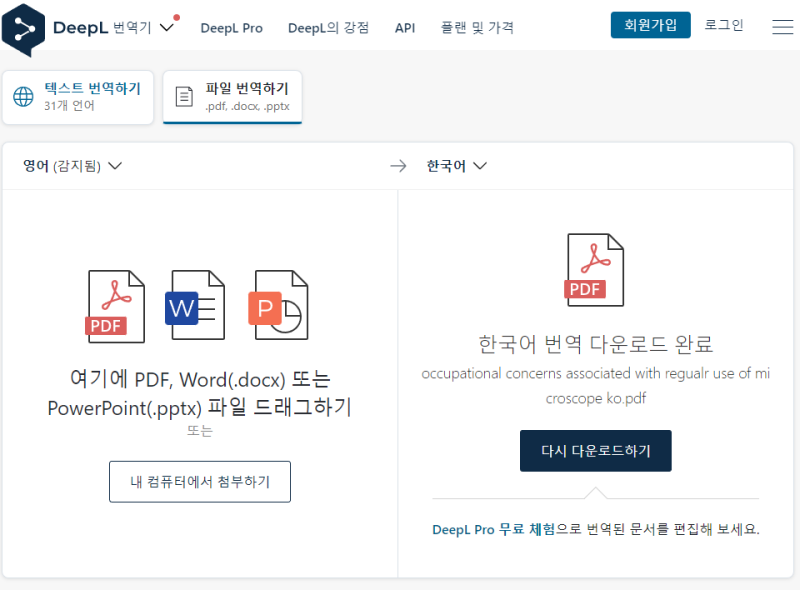Open the API menu item
Image resolution: width=800 pixels, height=590 pixels.
tap(405, 28)
